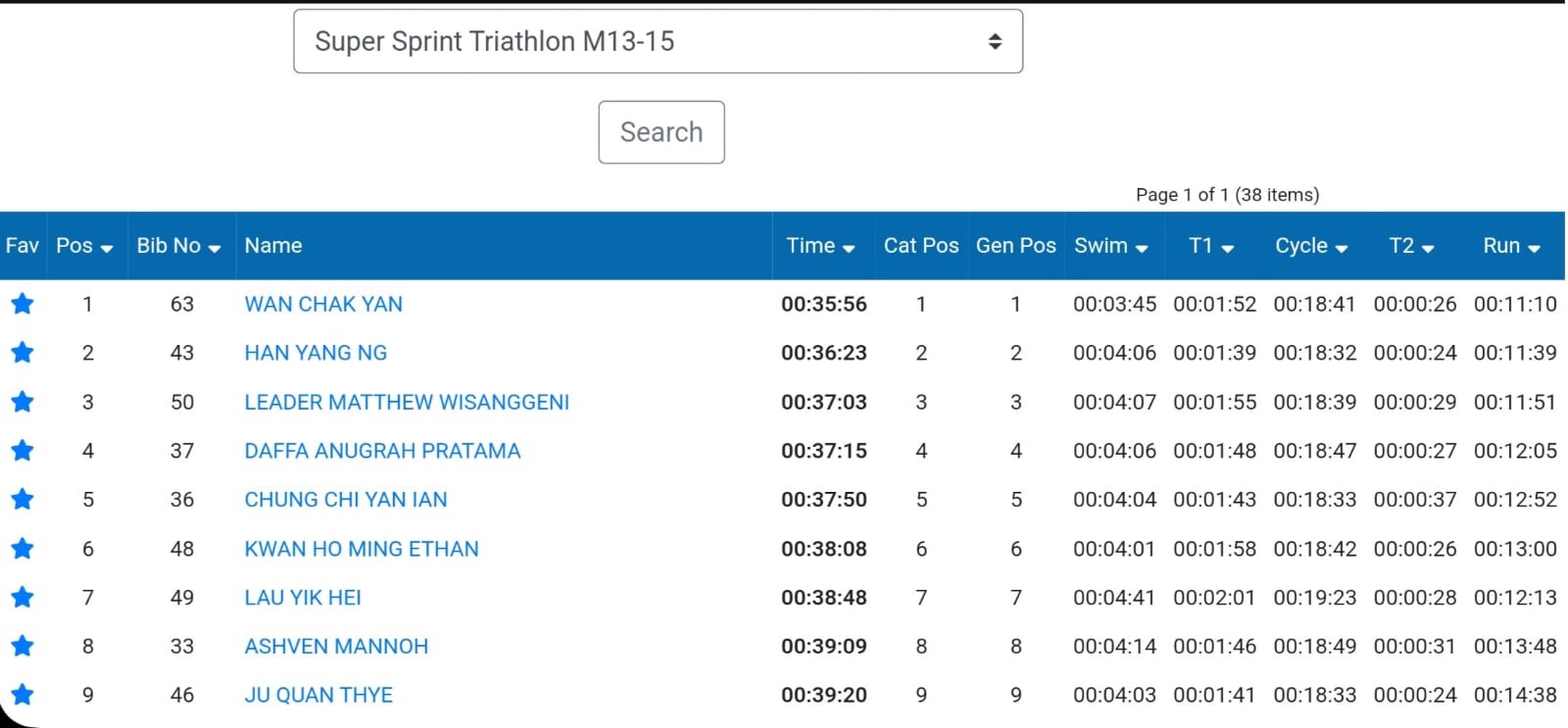
Task: Click the star icon beside CHUNG CHI YAN IAN
Action: click(x=23, y=500)
